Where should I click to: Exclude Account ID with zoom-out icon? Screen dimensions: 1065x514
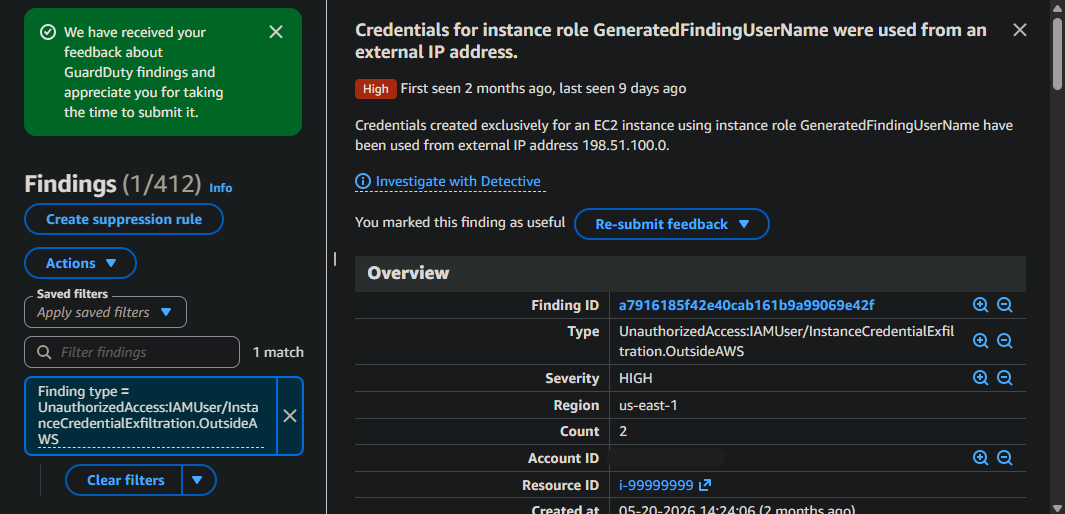(1005, 458)
